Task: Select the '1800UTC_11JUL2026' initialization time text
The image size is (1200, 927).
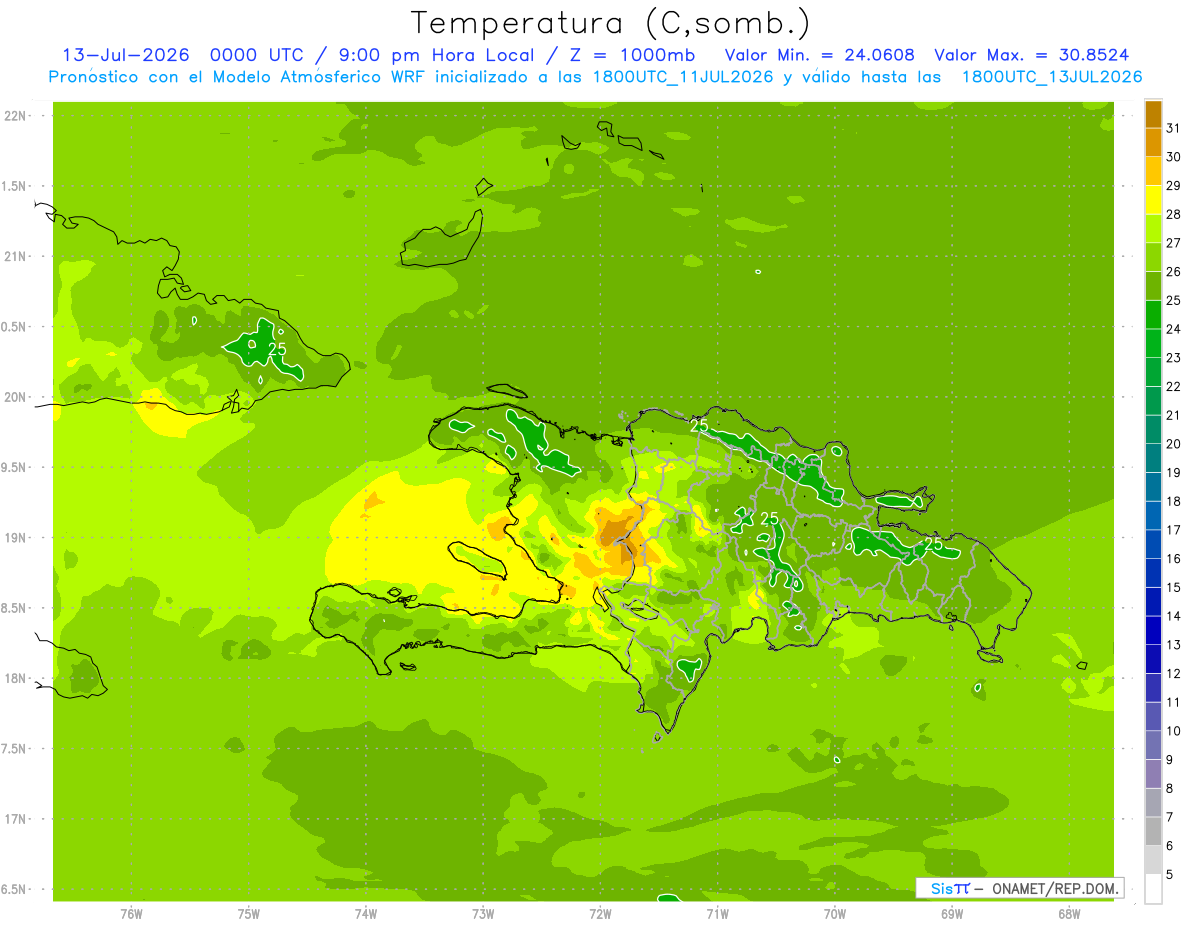Action: (x=682, y=77)
